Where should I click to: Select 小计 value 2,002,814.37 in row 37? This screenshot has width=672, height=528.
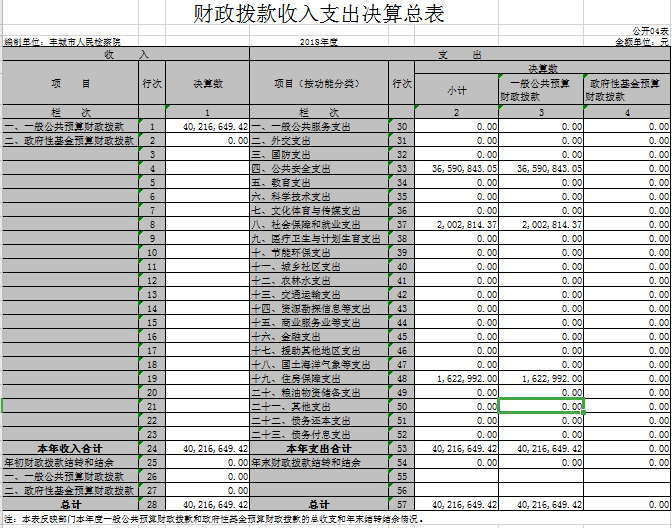point(456,225)
